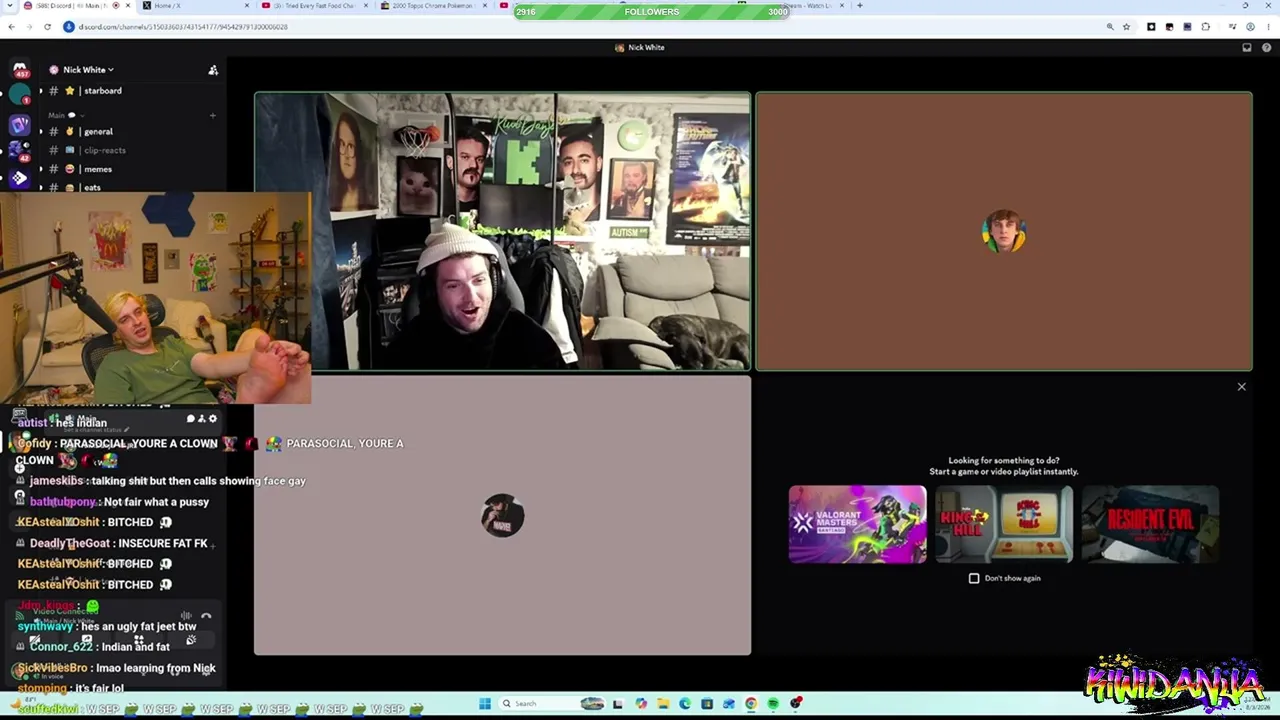Image resolution: width=1280 pixels, height=720 pixels.
Task: Open File Explorer from taskbar
Action: pos(662,703)
